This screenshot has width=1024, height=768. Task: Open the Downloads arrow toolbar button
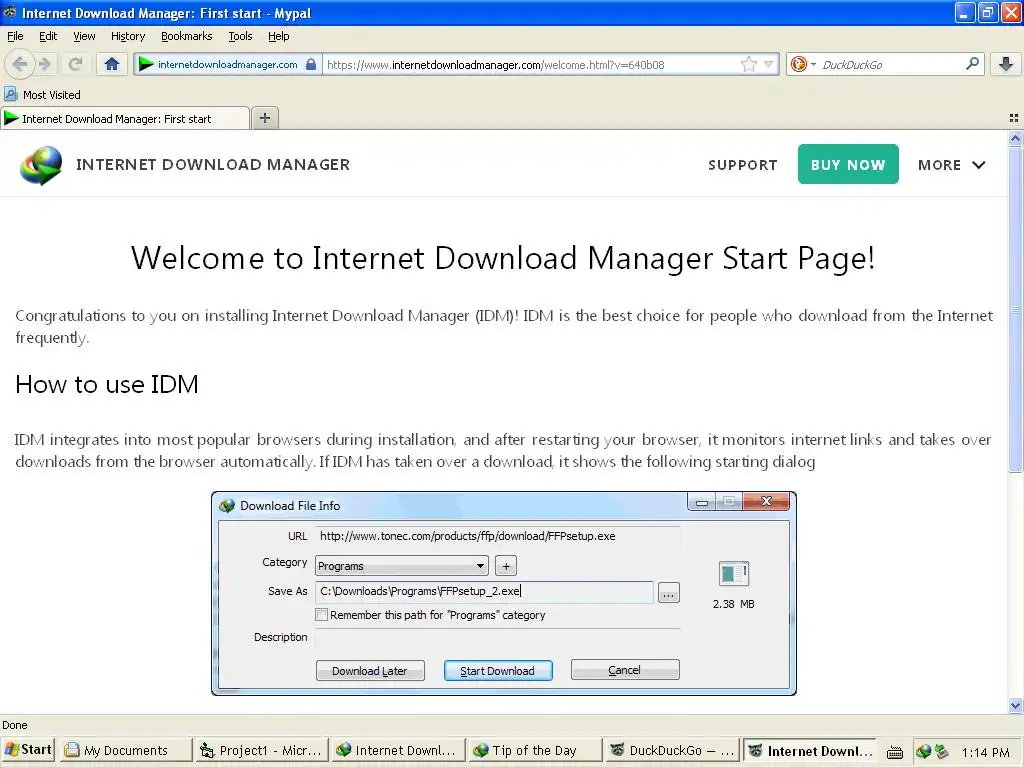1006,64
